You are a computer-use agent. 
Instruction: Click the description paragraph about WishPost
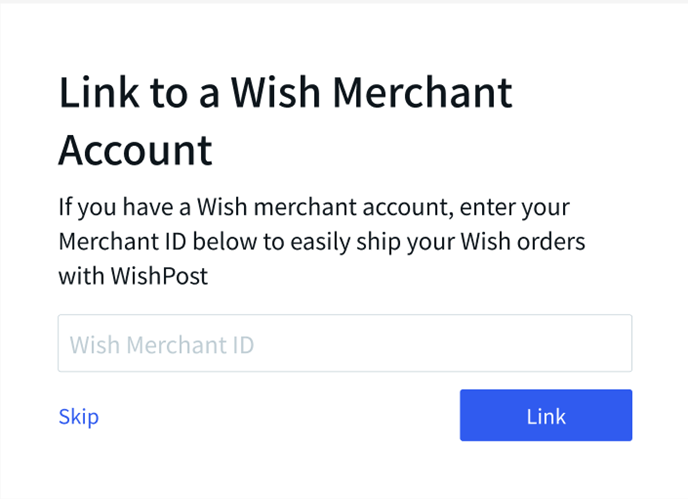click(322, 241)
